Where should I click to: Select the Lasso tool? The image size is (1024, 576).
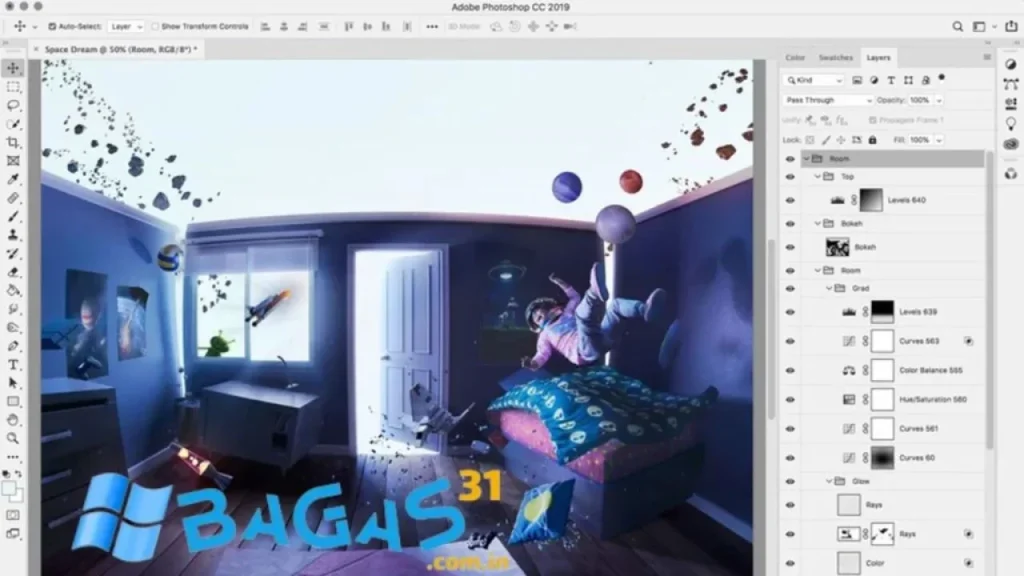13,105
